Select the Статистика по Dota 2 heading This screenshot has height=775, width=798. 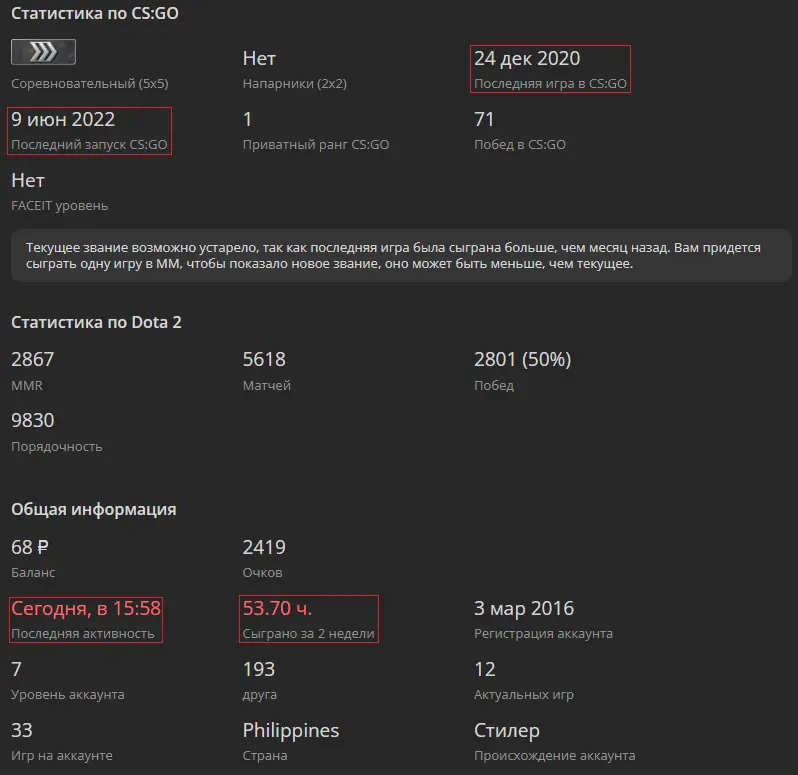click(x=96, y=322)
